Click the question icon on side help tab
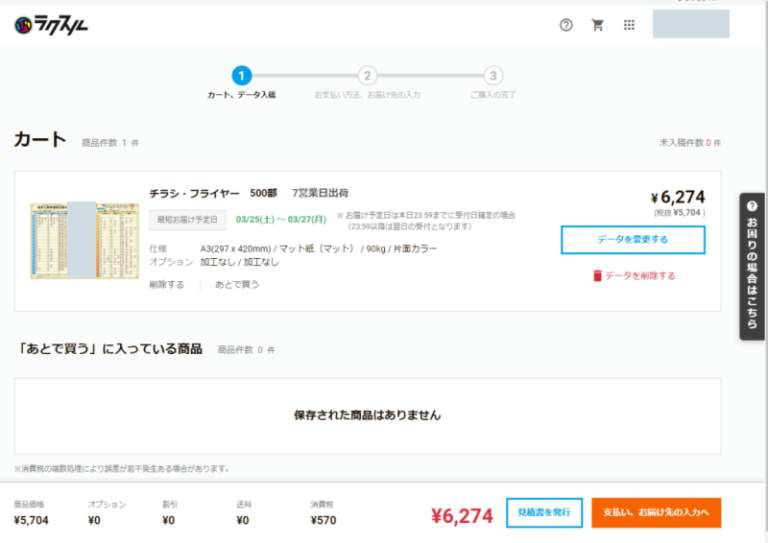The image size is (768, 543). (x=752, y=205)
